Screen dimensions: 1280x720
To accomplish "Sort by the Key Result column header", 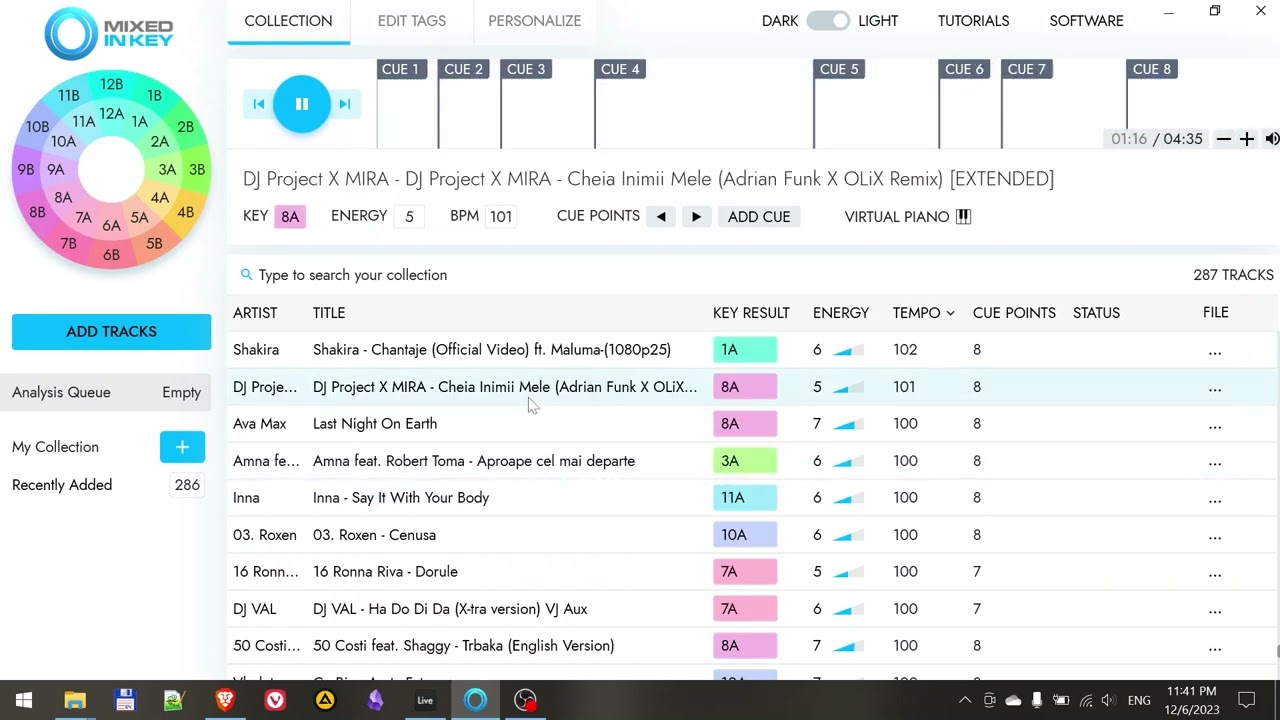I will [x=751, y=313].
